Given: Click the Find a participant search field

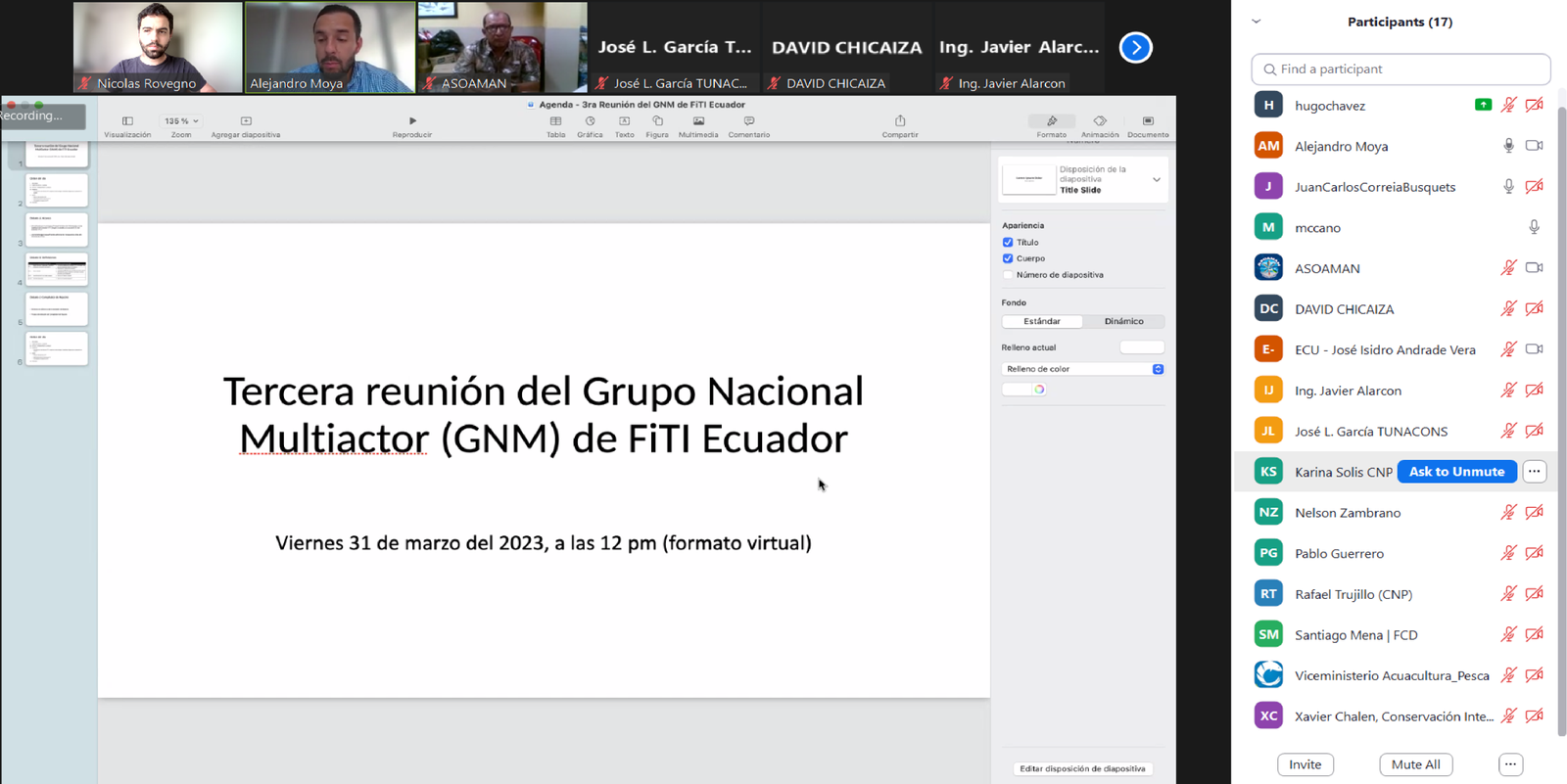Looking at the screenshot, I should click(x=1401, y=69).
